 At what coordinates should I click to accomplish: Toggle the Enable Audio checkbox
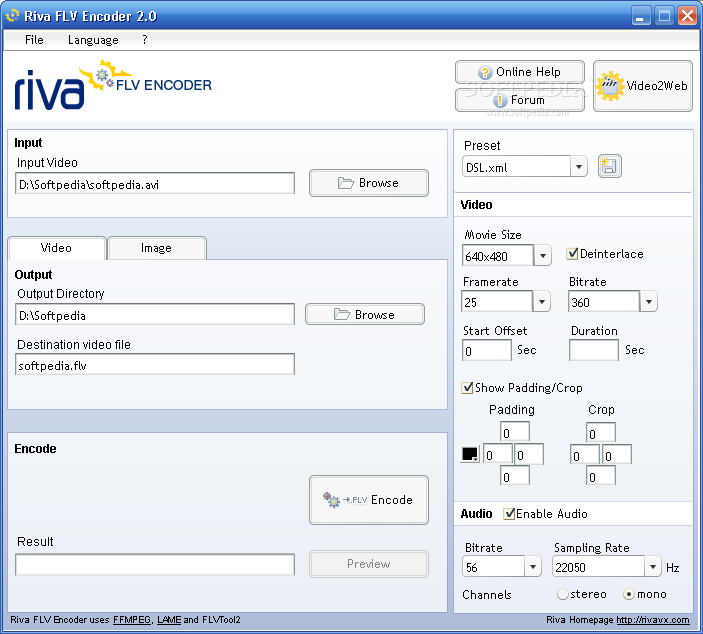[508, 513]
